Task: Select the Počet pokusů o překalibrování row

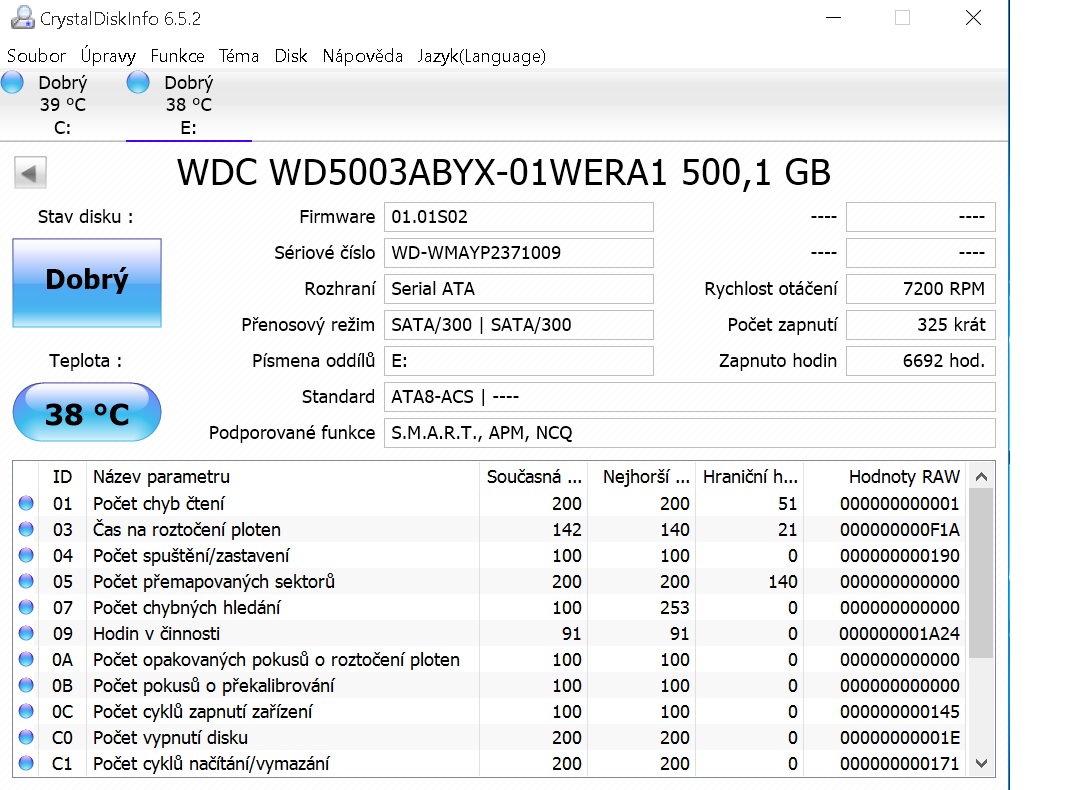Action: (490, 685)
